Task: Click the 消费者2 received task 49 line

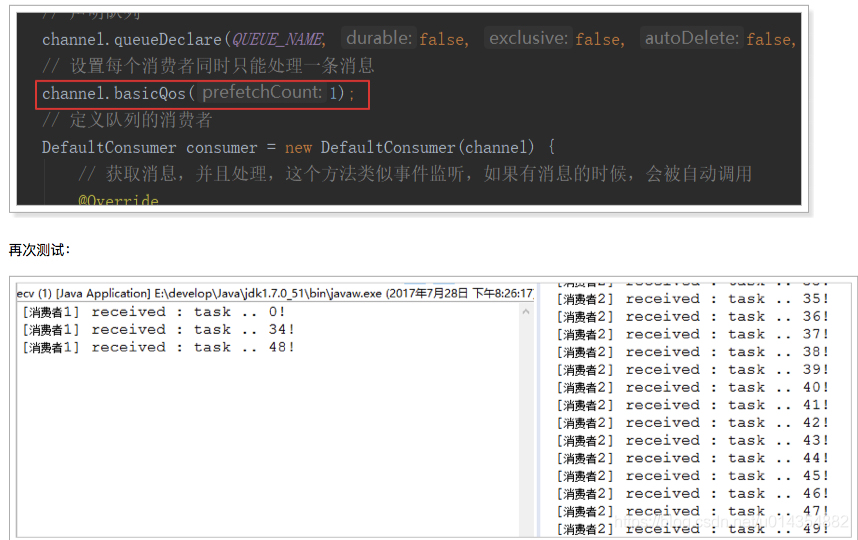Action: (693, 529)
